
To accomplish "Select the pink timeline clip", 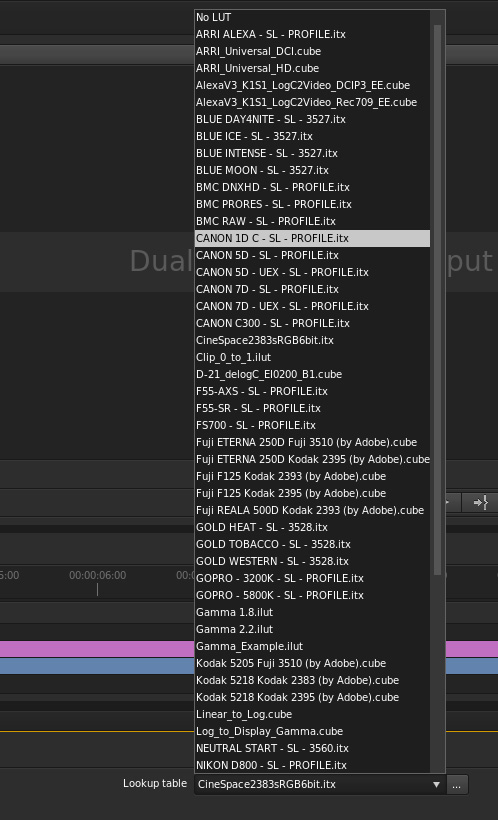I will [97, 649].
